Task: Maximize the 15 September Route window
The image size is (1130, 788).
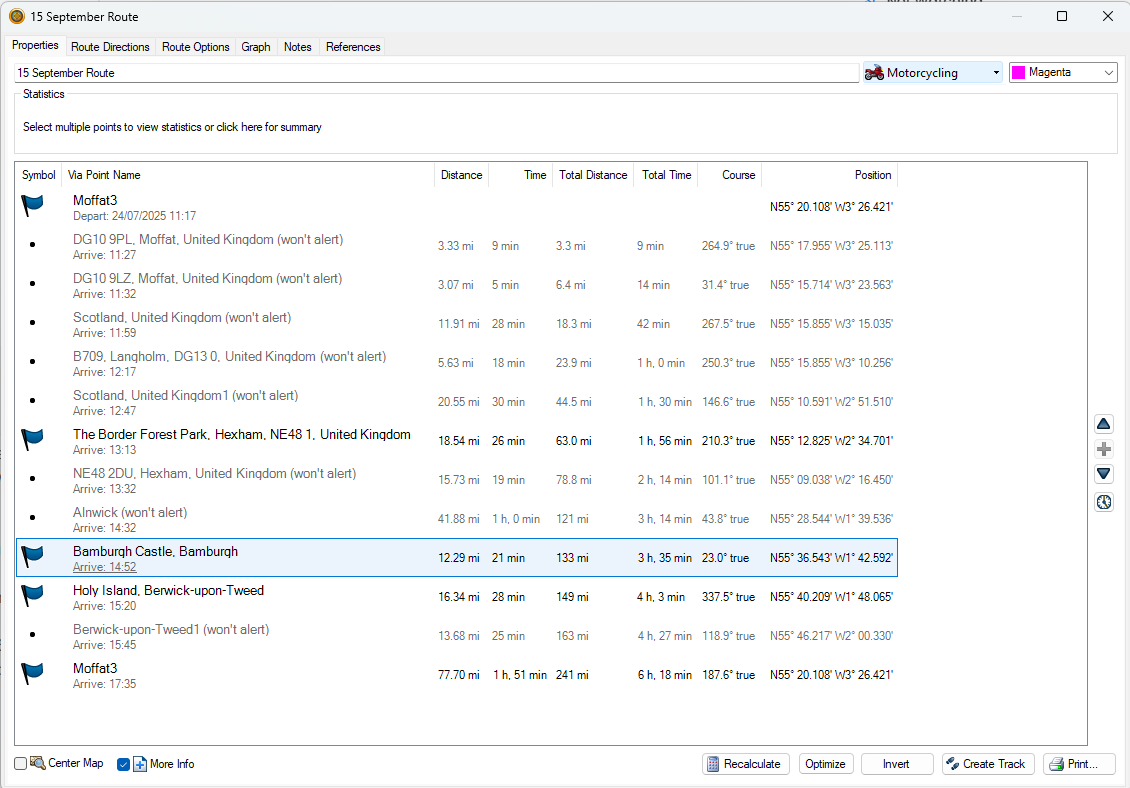Action: 1062,16
